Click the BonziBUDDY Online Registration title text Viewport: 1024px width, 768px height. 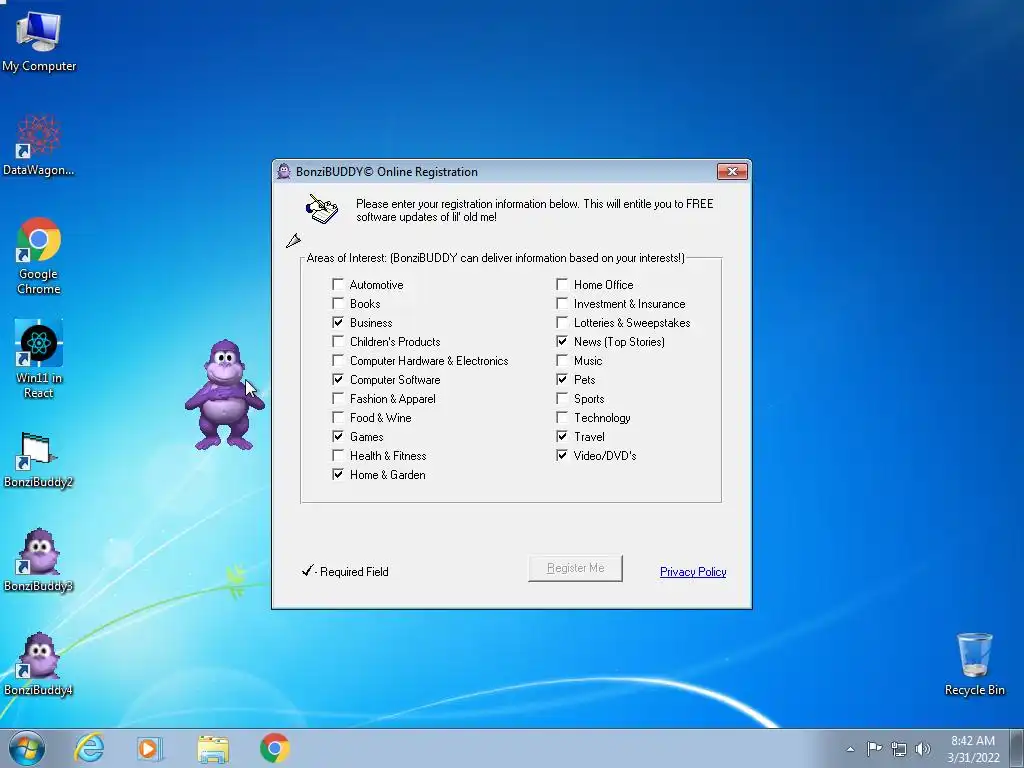[x=387, y=172]
